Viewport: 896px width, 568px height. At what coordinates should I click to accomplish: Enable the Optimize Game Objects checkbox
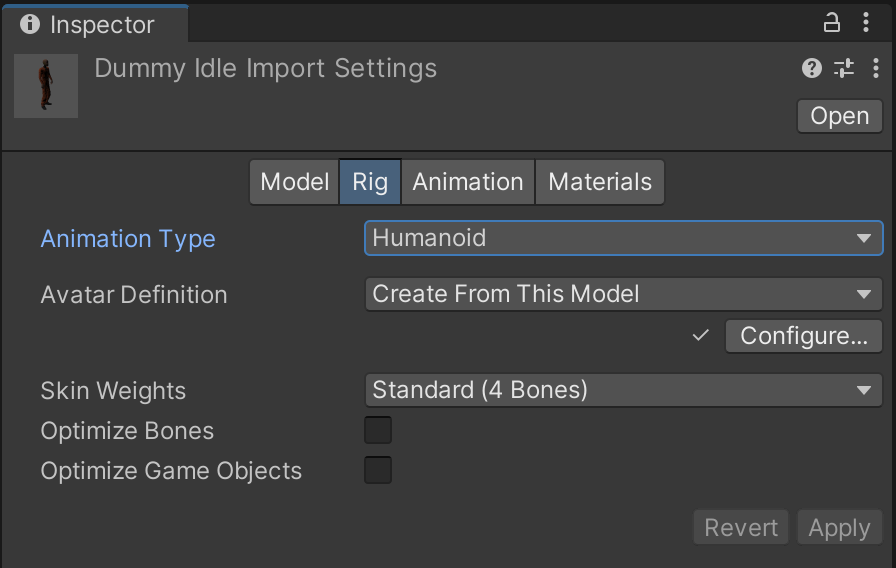coord(378,471)
